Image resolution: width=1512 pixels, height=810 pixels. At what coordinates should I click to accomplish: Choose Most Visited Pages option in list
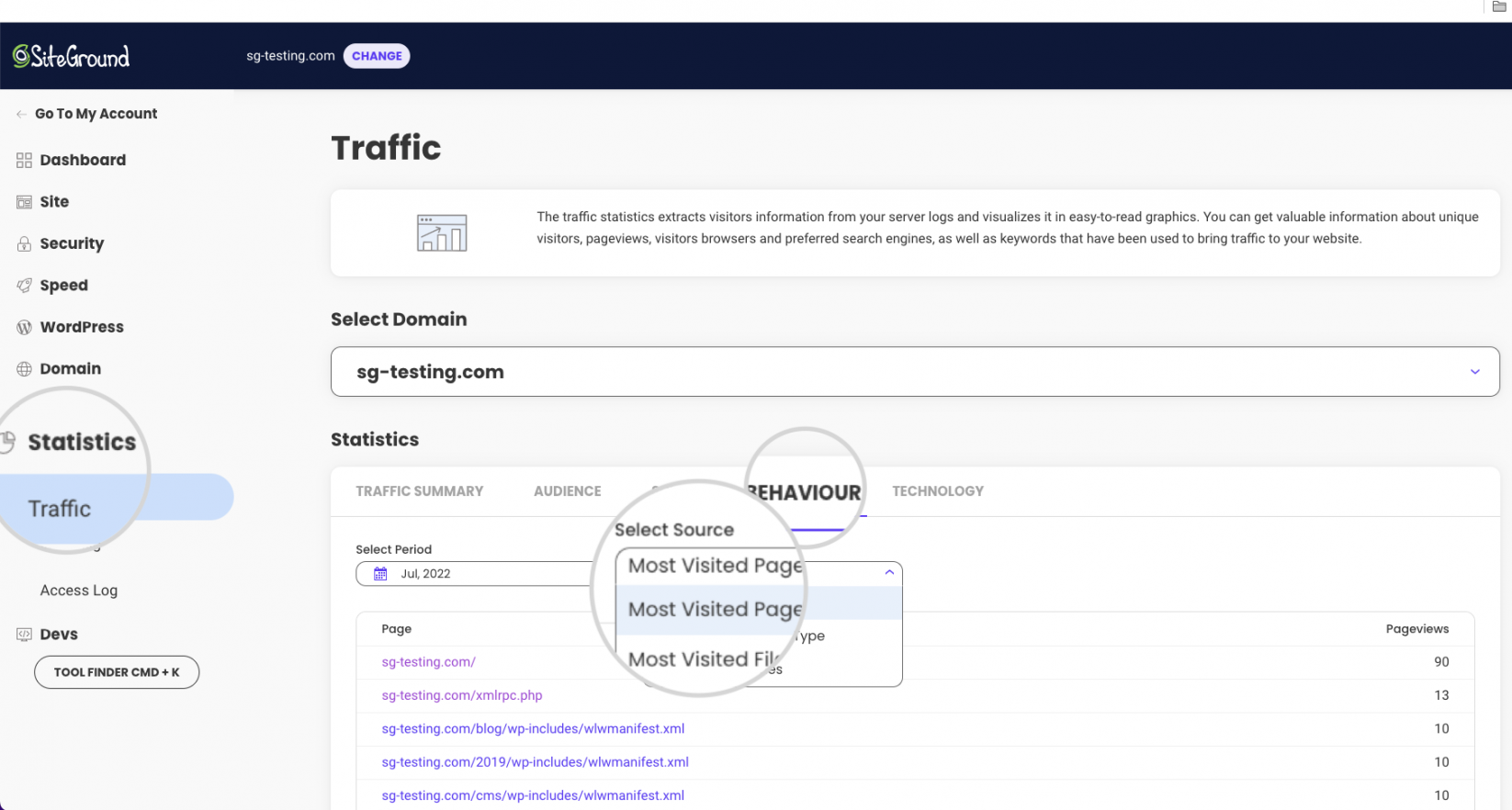point(759,609)
